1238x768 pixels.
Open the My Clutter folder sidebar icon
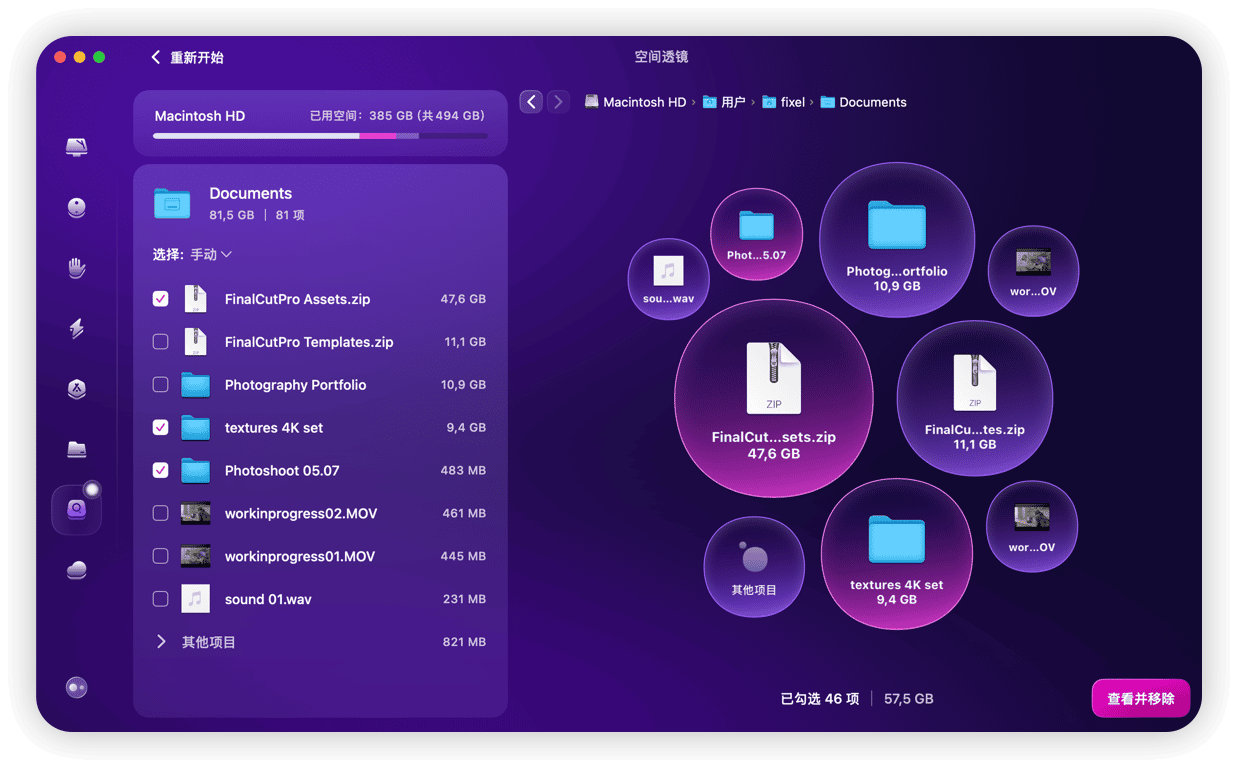tap(77, 449)
